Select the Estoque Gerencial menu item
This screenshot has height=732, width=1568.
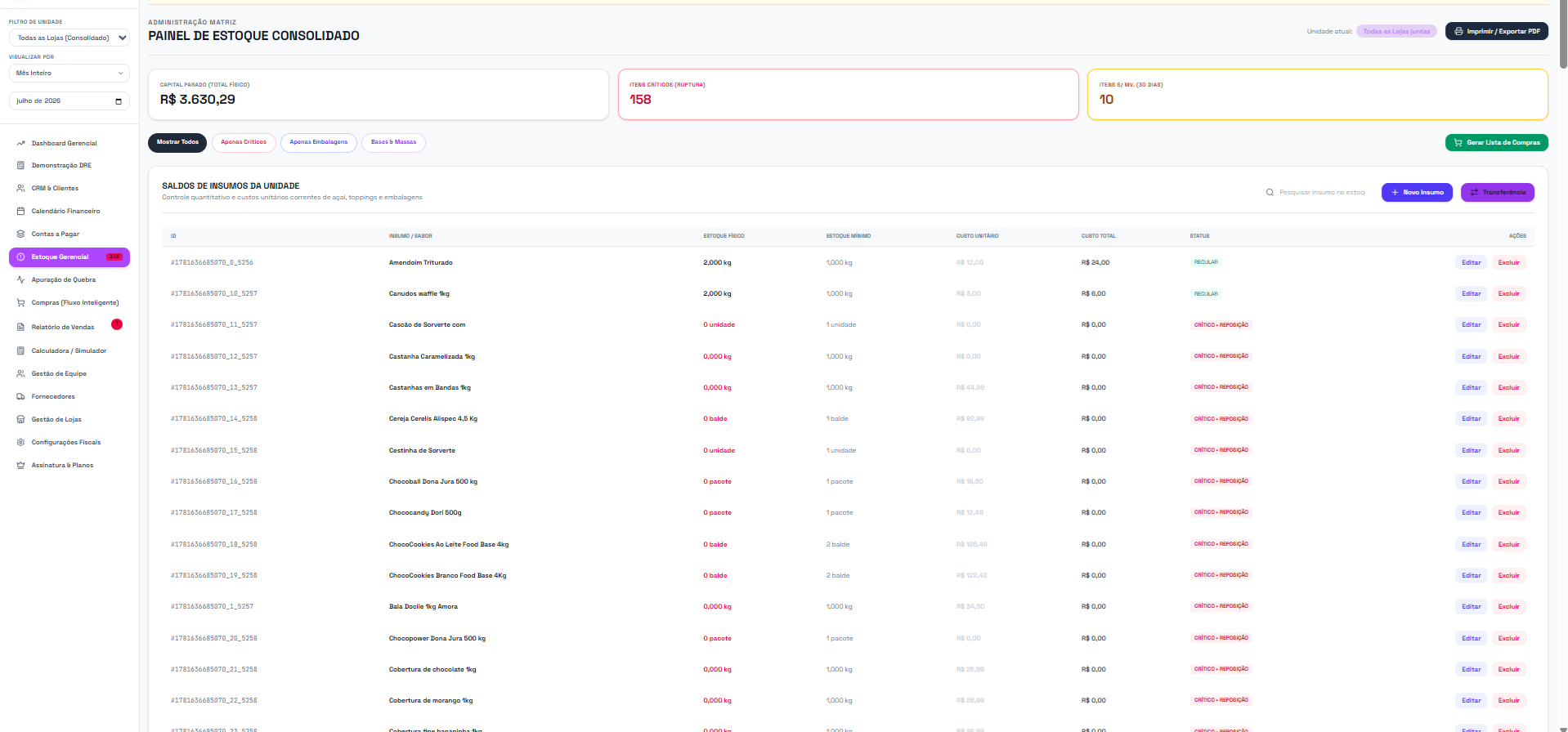(69, 257)
